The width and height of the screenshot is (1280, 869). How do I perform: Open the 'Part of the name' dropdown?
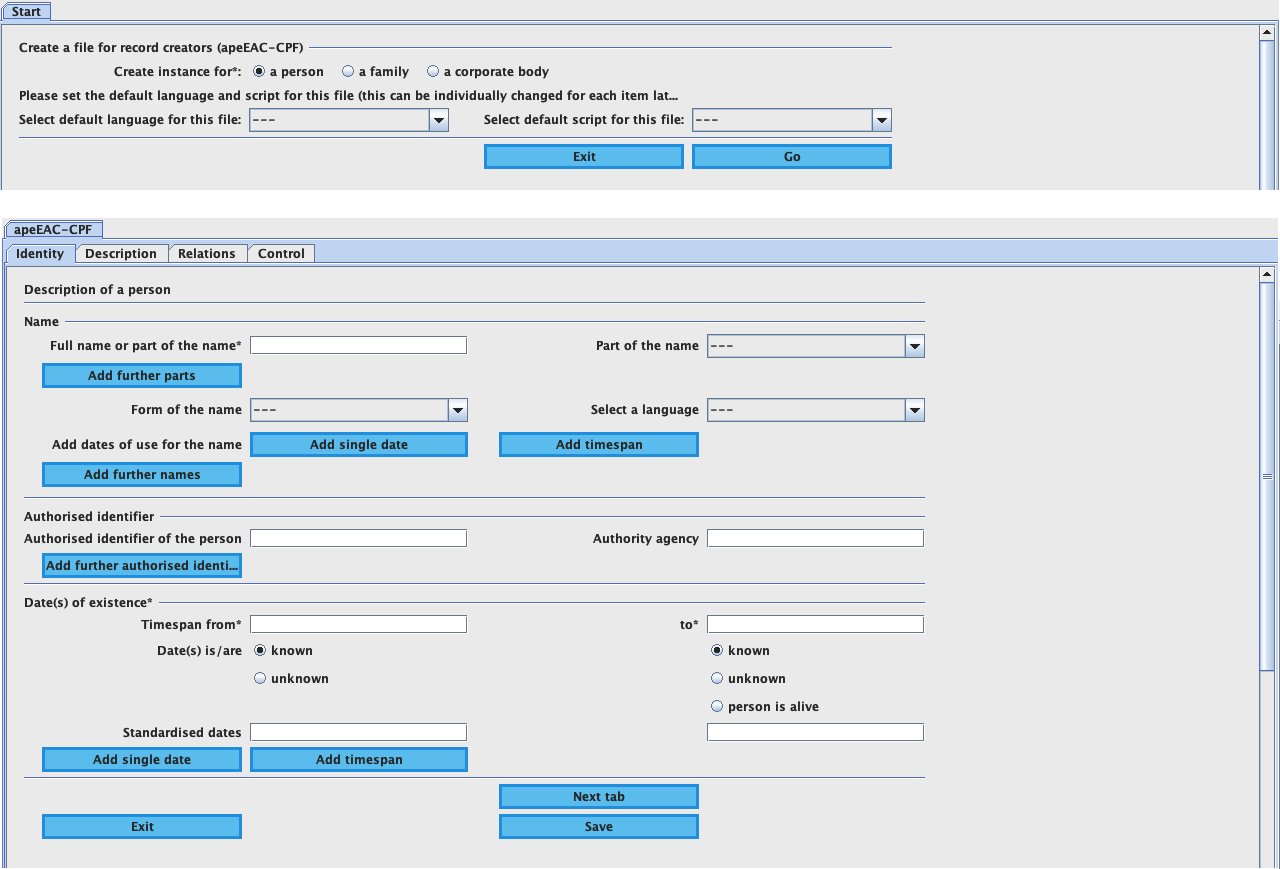coord(914,346)
